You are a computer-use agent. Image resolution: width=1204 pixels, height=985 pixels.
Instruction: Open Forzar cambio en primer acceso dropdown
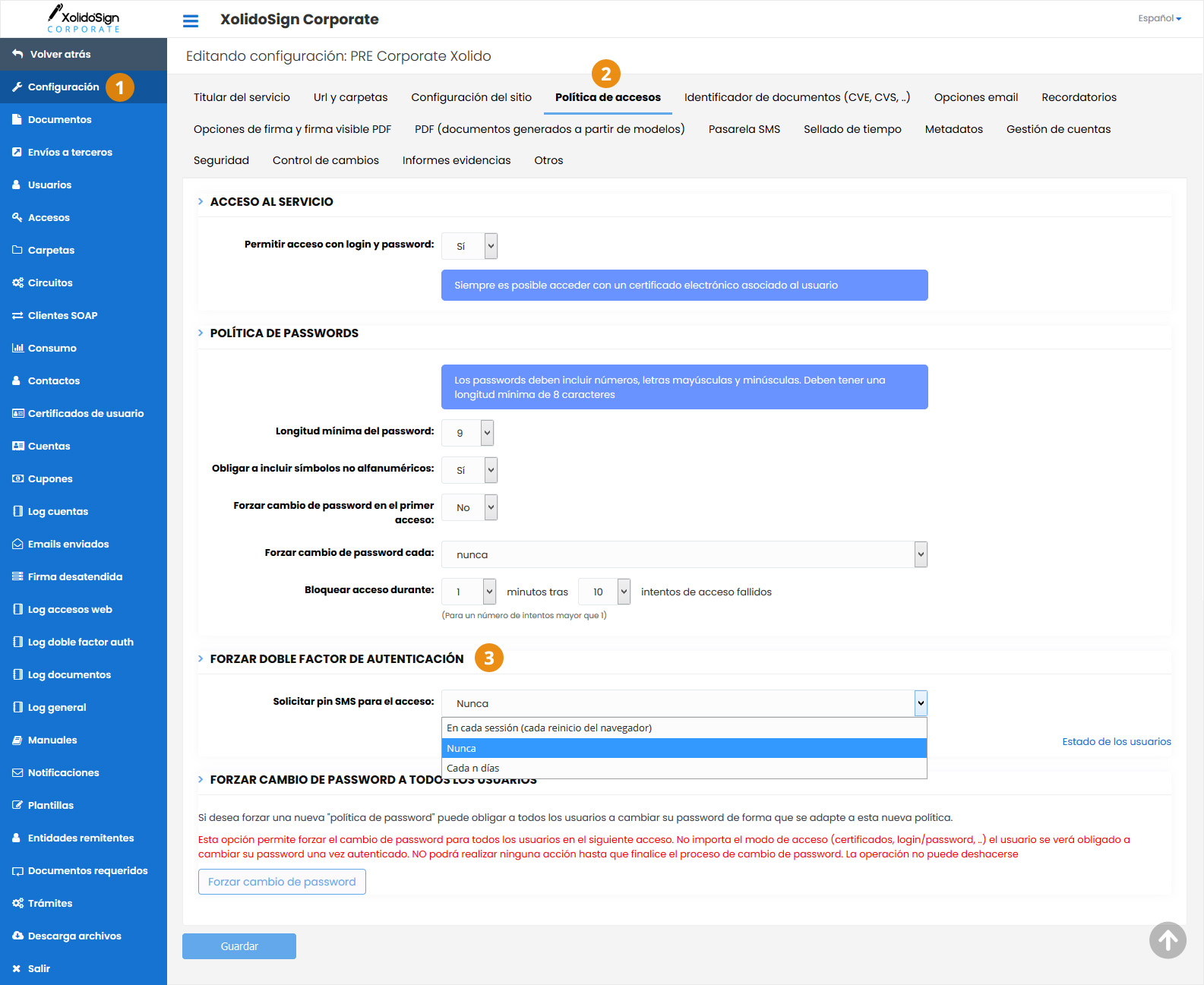(x=469, y=507)
